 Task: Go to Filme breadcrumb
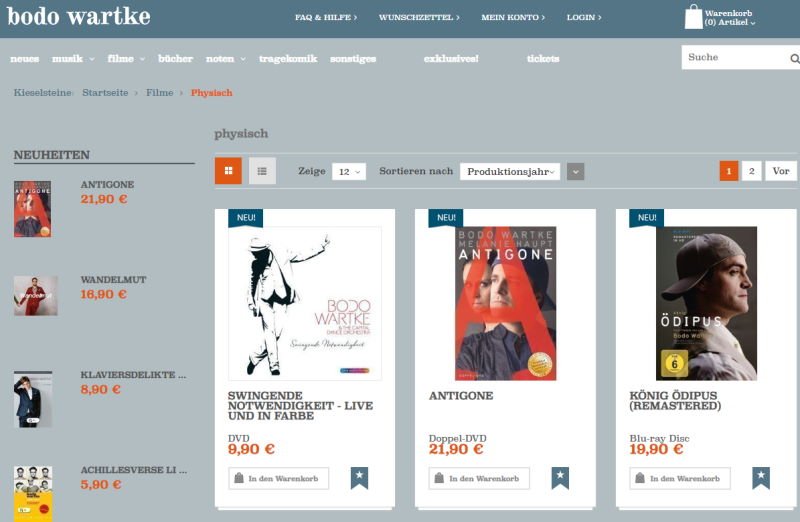click(x=160, y=93)
